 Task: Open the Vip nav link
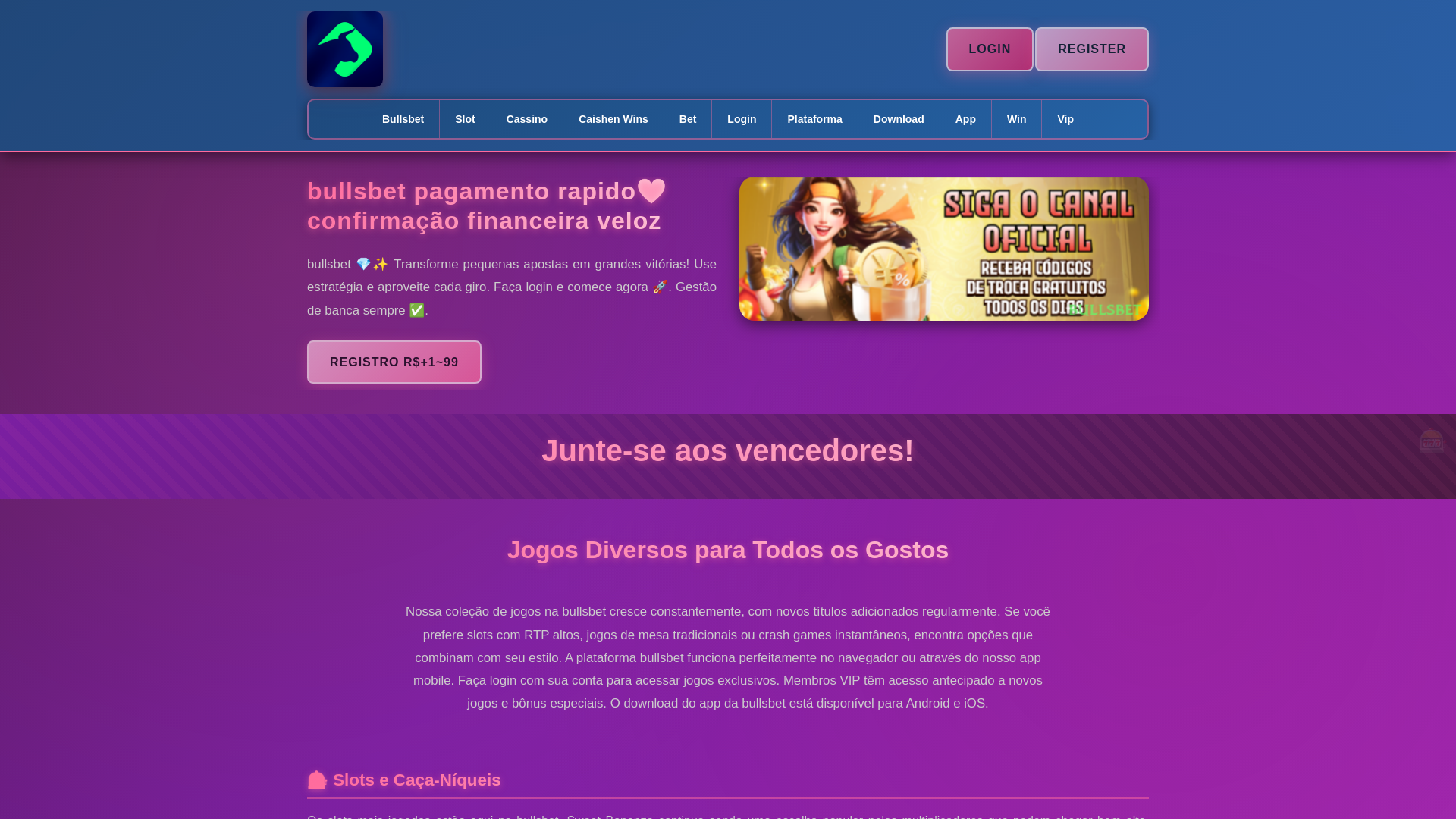coord(1065,119)
